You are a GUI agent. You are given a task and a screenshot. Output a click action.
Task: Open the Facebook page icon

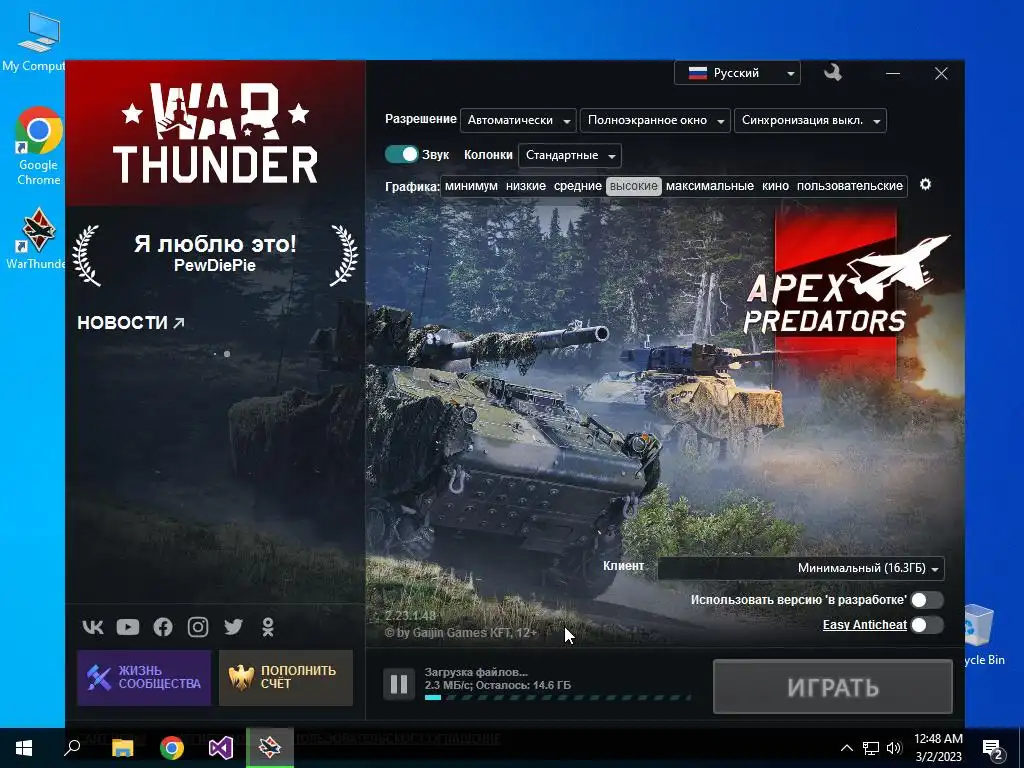click(x=163, y=627)
